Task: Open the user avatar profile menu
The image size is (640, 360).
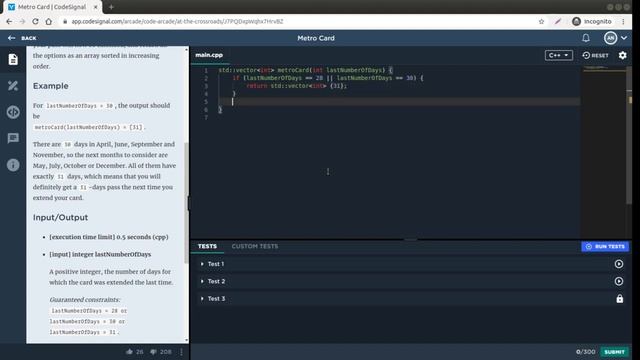Action: (610, 38)
